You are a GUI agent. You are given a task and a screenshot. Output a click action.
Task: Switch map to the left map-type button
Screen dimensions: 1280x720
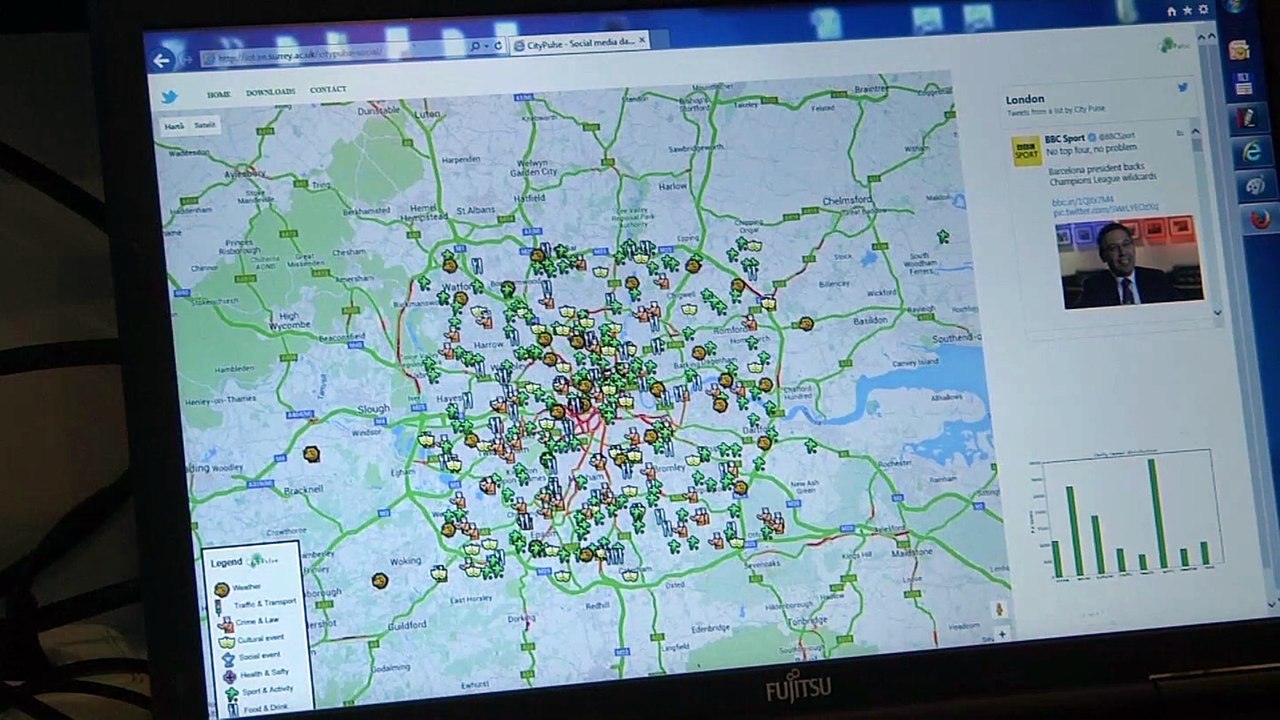click(174, 127)
